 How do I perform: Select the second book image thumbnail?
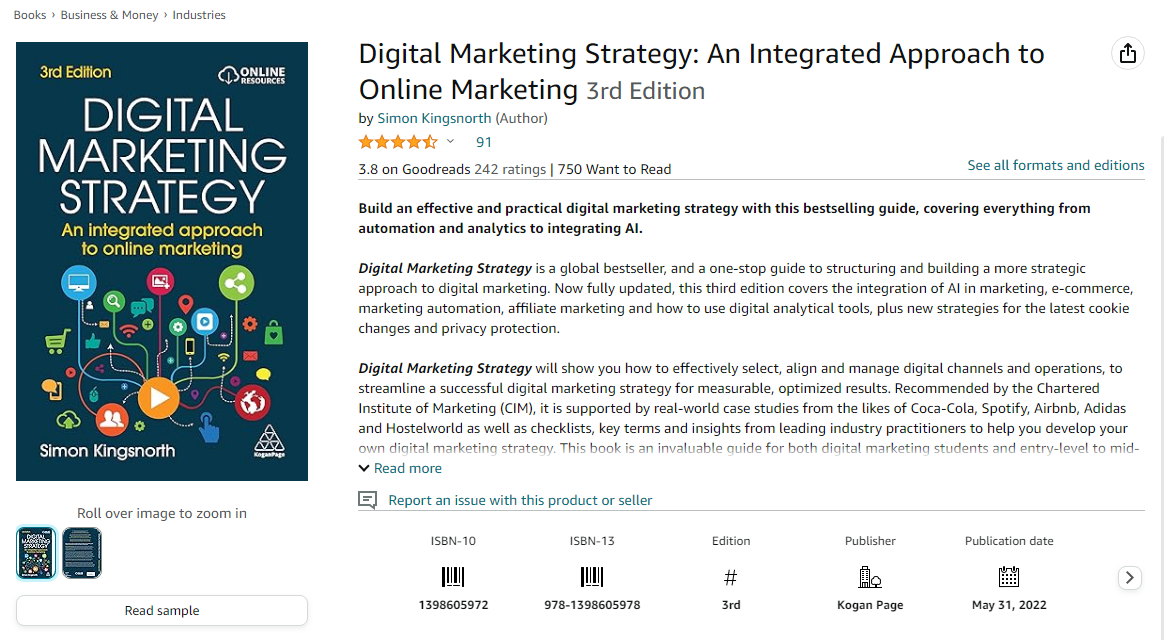click(81, 553)
